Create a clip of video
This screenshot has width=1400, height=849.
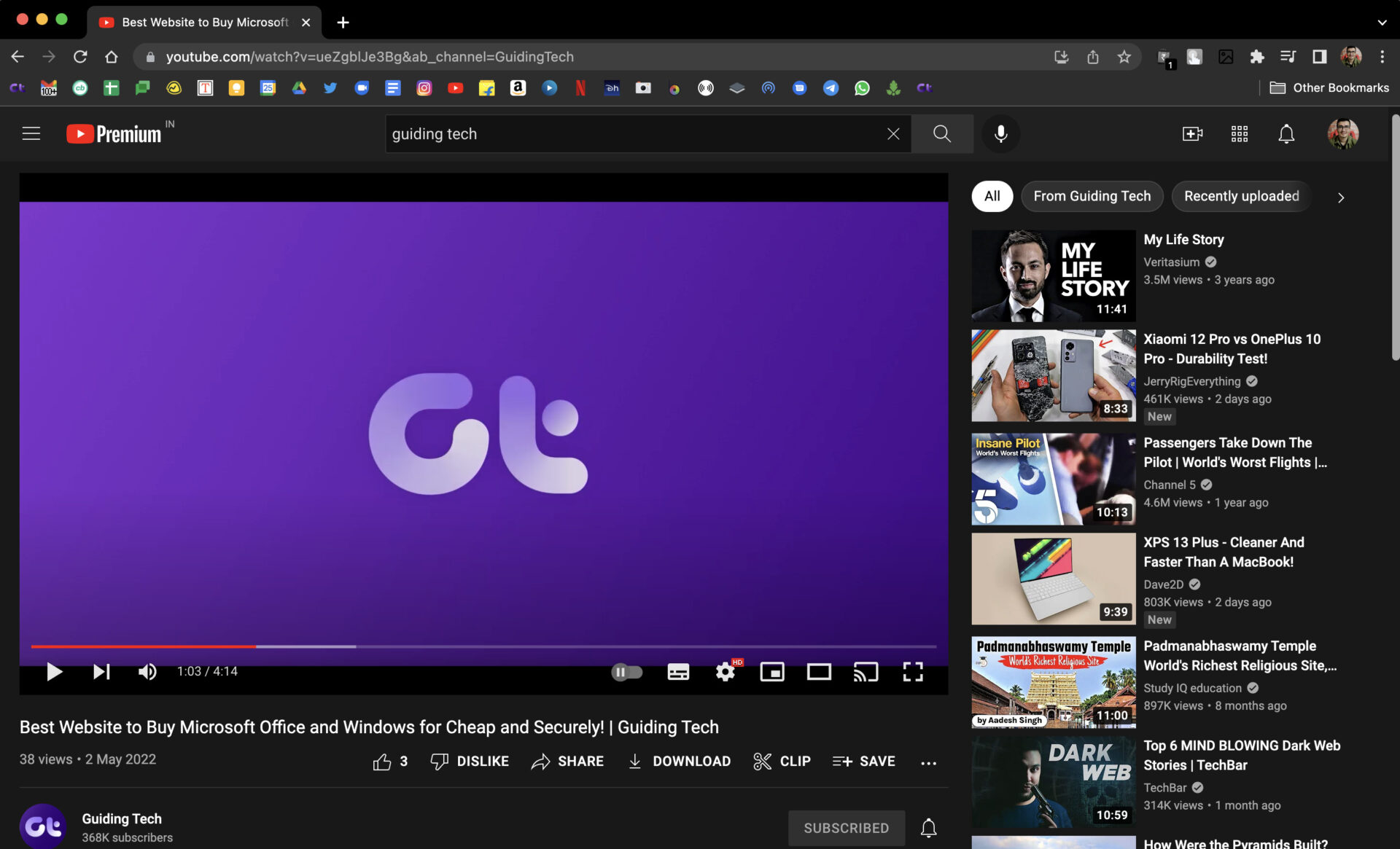tap(782, 762)
